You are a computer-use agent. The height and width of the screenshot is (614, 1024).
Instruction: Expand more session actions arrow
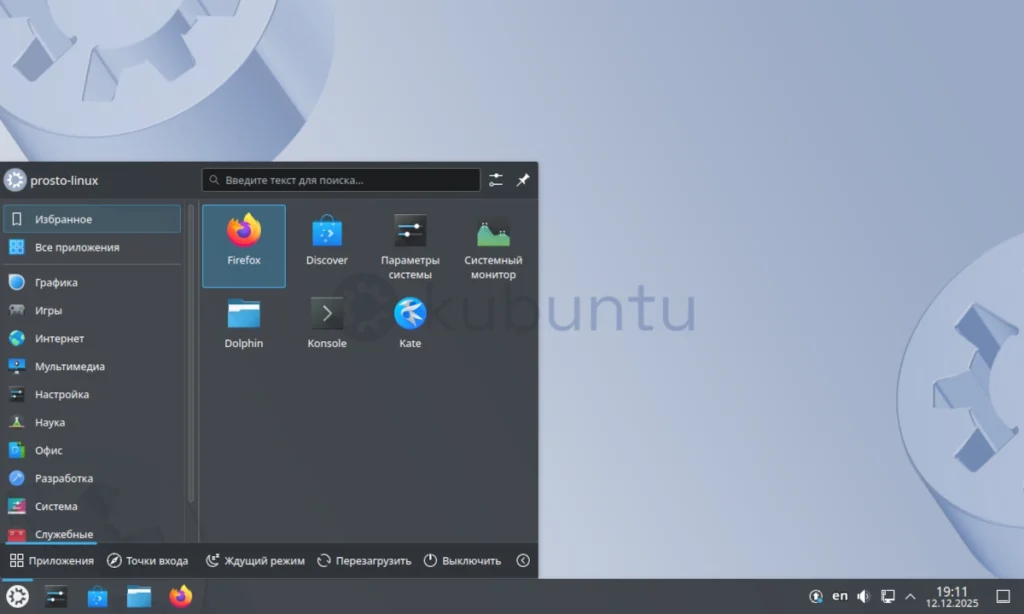pyautogui.click(x=523, y=560)
